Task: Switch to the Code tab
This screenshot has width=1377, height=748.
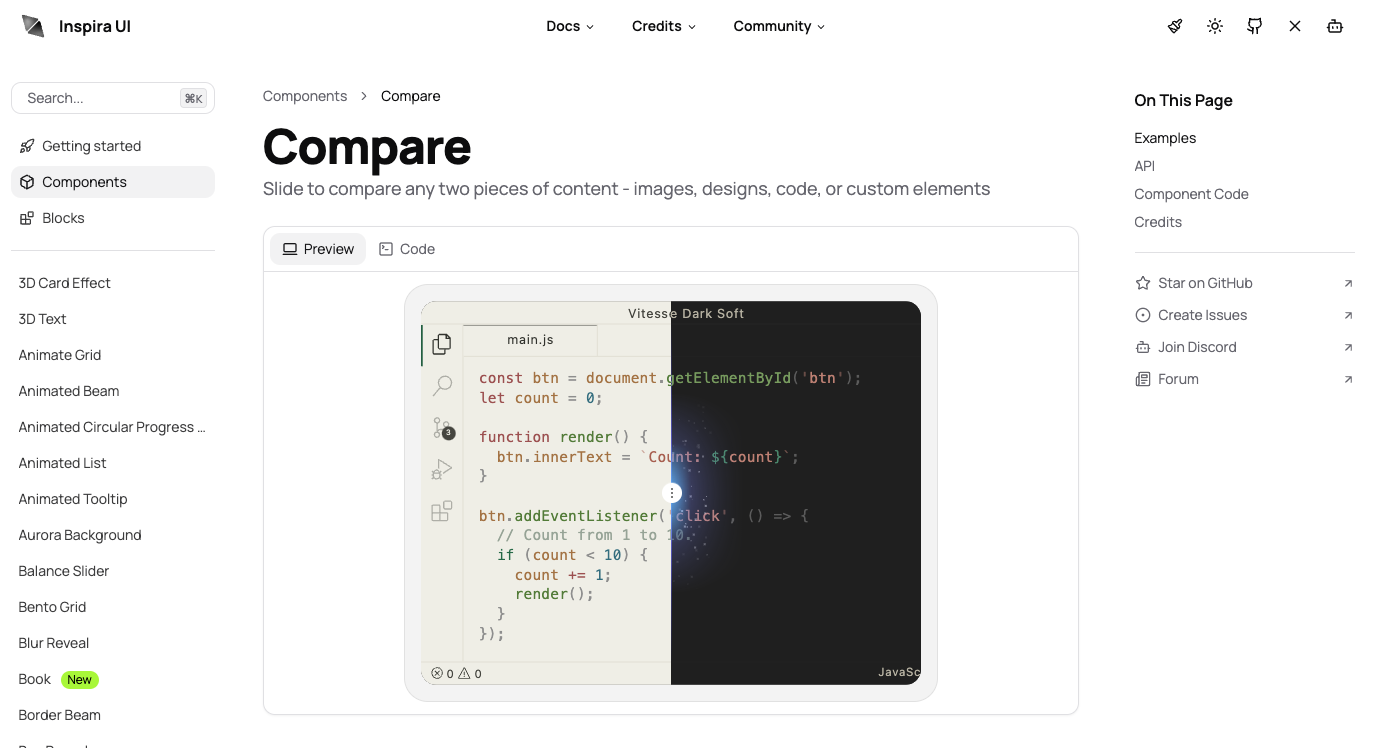Action: point(407,249)
